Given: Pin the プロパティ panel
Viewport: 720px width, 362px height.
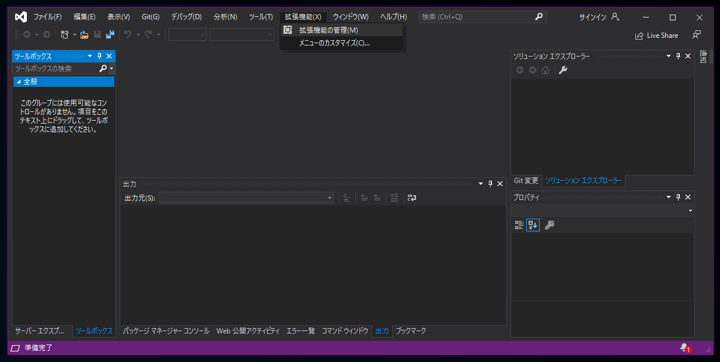Looking at the screenshot, I should point(678,197).
